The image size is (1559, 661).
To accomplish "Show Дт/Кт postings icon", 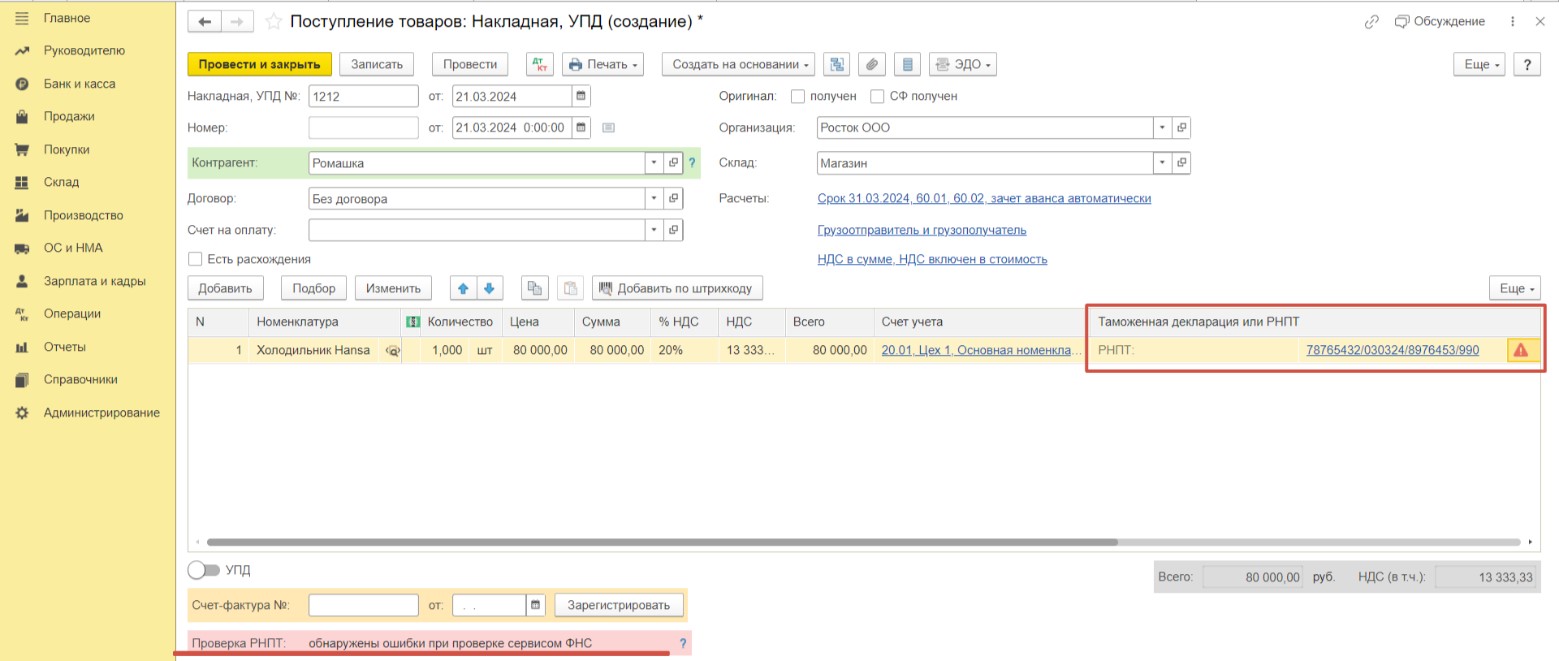I will (x=540, y=64).
